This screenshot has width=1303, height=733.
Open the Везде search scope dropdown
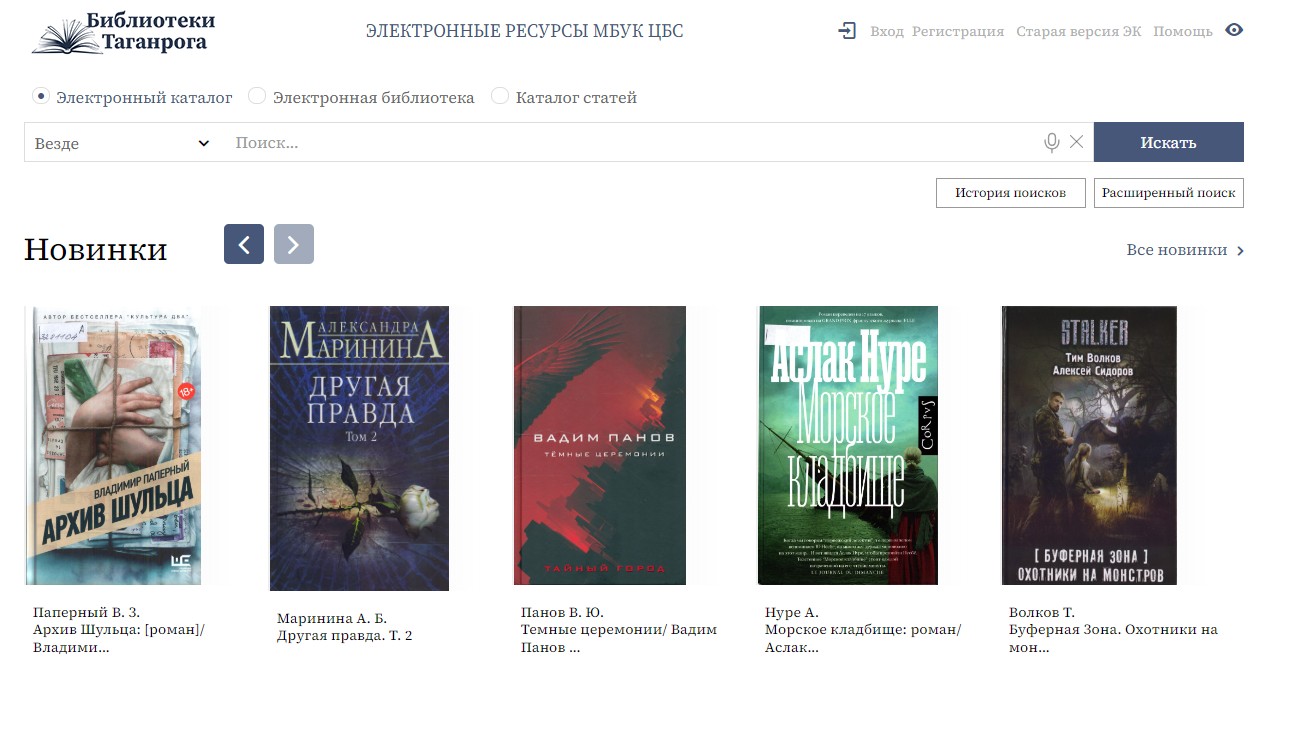(122, 143)
